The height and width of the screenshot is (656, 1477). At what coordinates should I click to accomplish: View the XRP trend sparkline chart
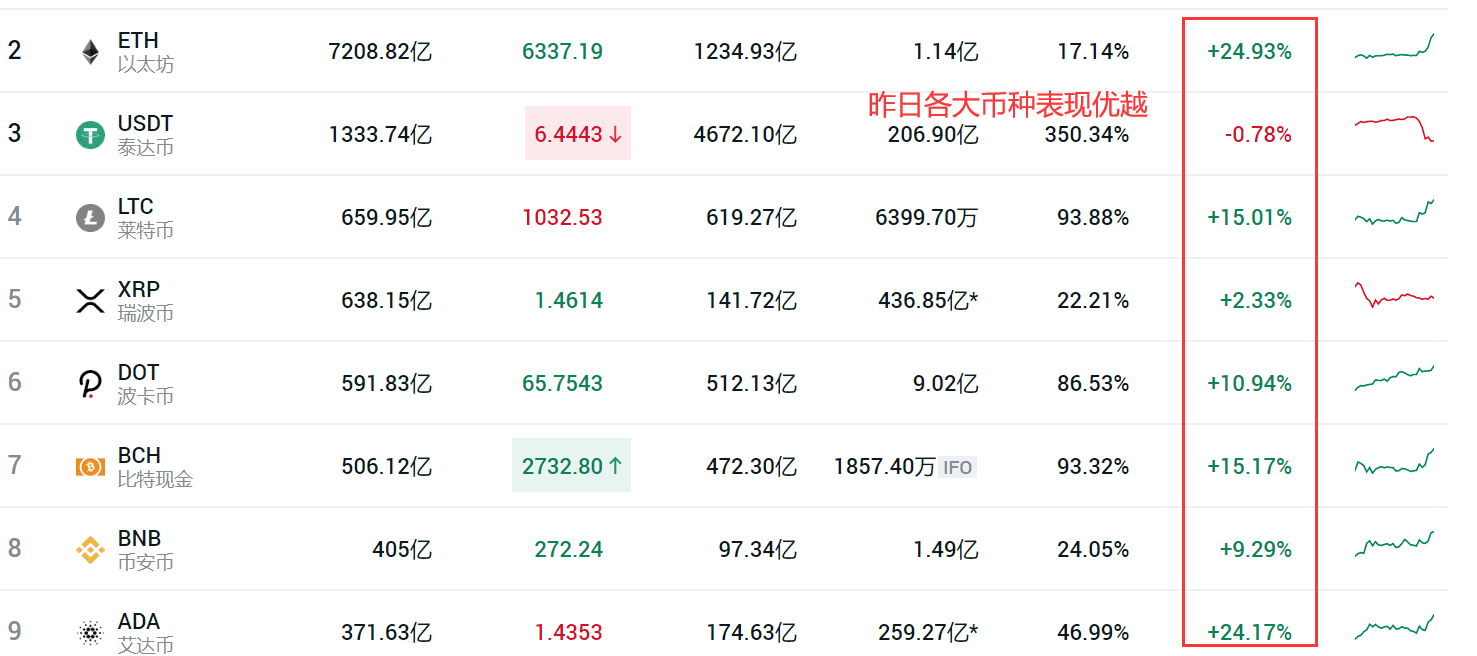pyautogui.click(x=1394, y=295)
